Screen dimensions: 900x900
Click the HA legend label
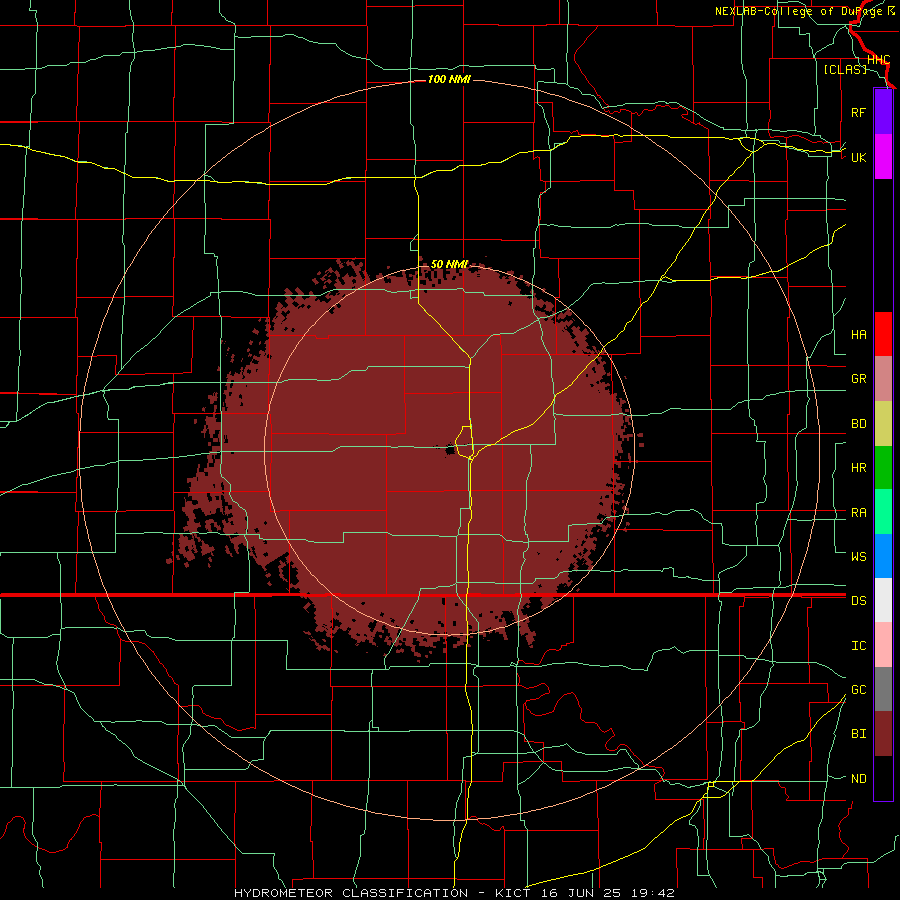[859, 335]
